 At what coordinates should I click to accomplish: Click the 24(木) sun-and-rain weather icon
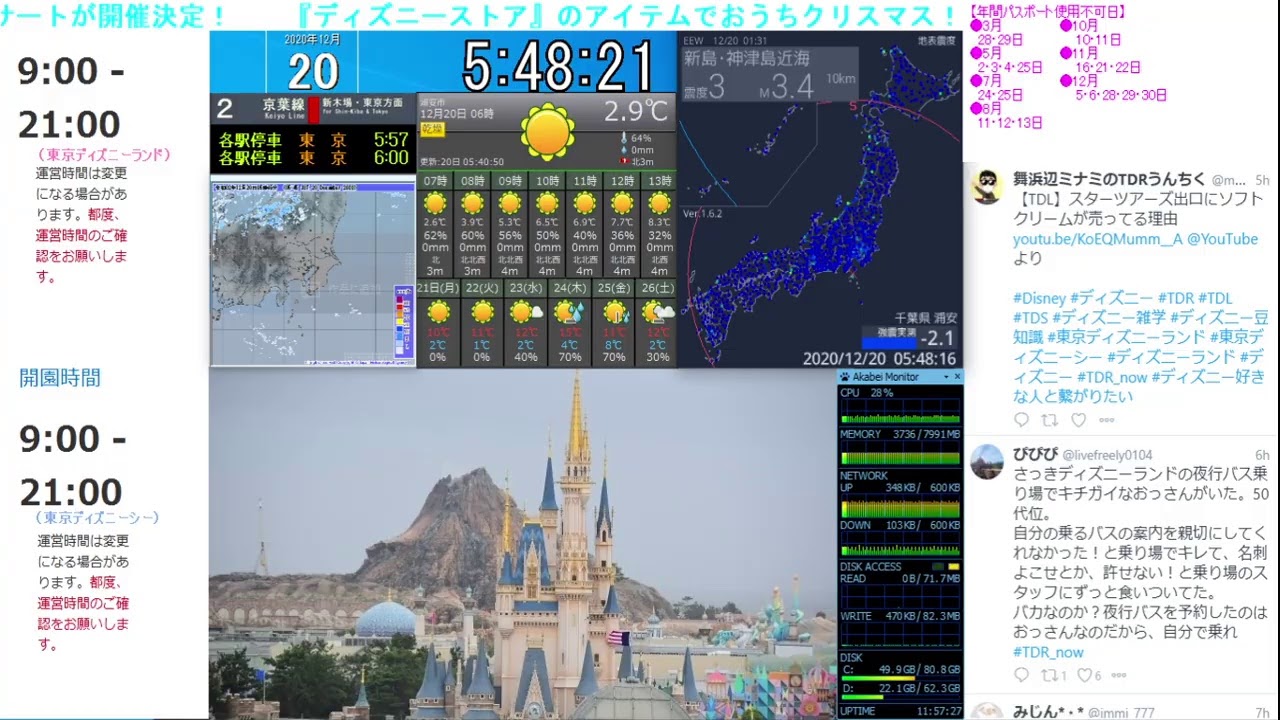[570, 312]
